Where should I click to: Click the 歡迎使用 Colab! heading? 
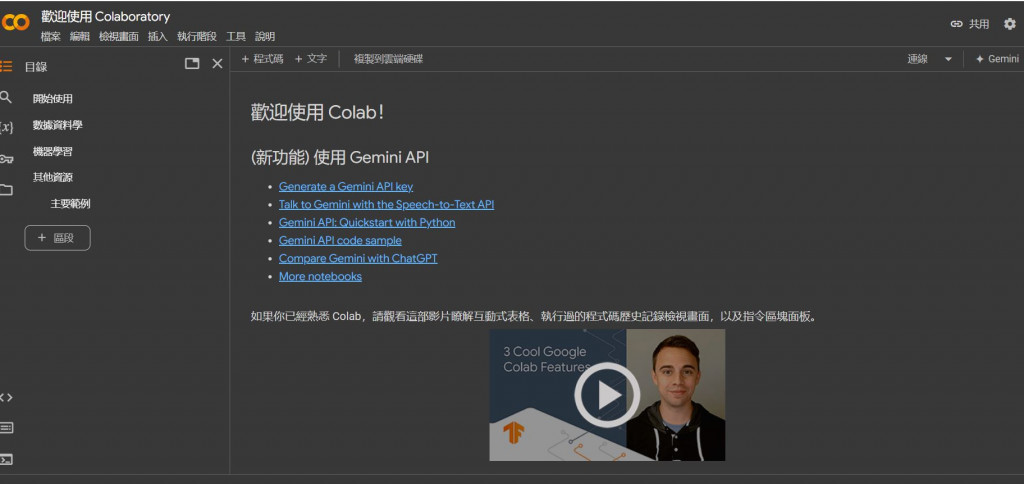coord(317,112)
